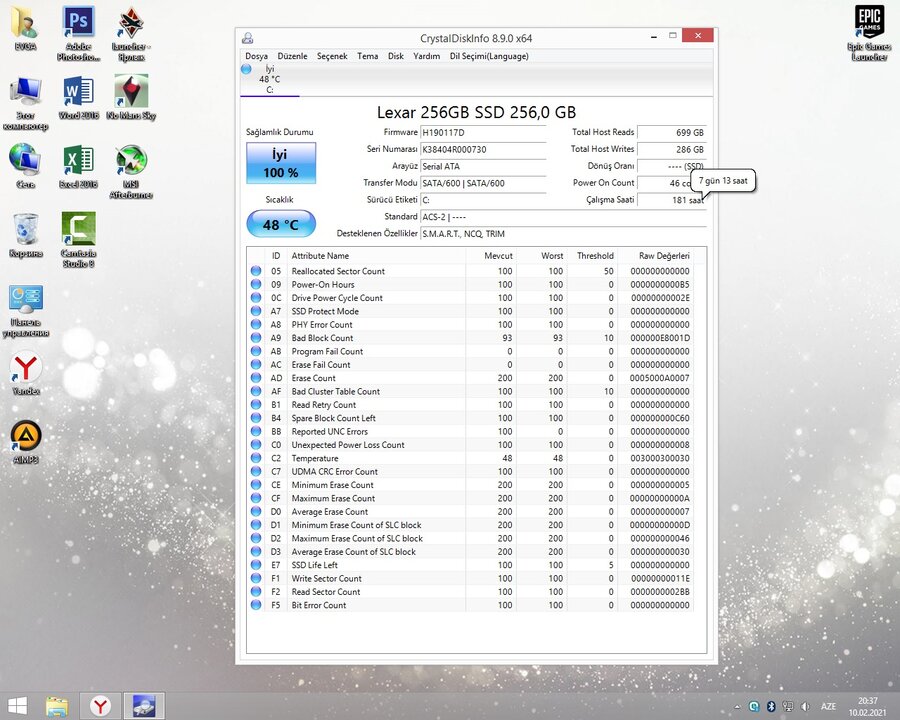The height and width of the screenshot is (720, 900).
Task: Expand the hidden system tray icons arrow
Action: click(738, 706)
